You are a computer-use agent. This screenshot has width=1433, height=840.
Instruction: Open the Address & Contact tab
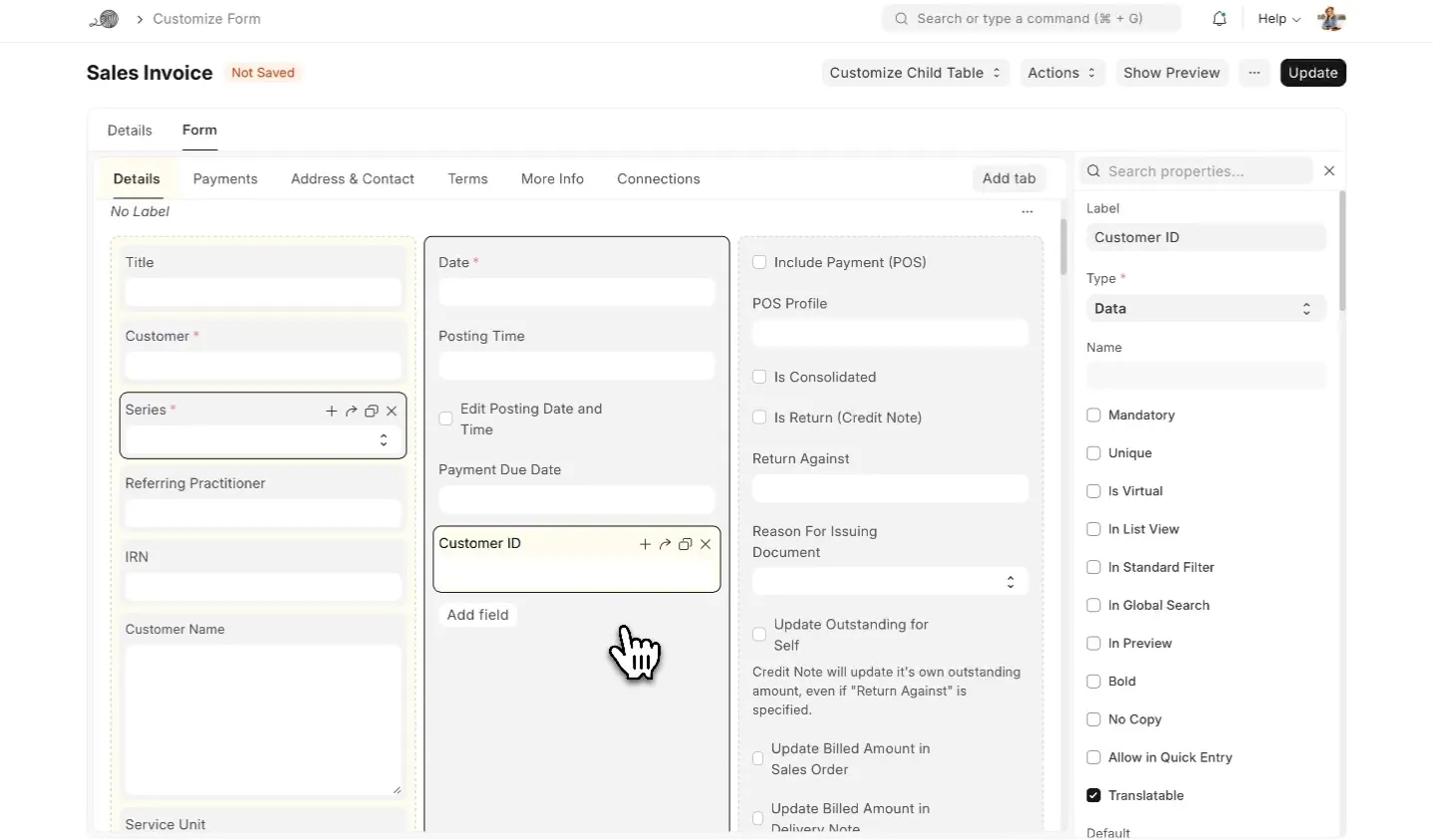352,179
